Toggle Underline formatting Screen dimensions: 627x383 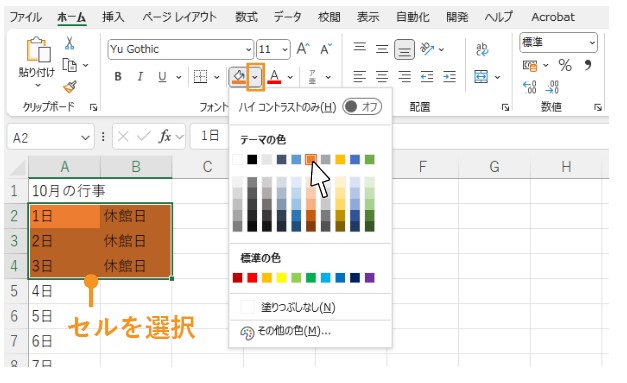coord(162,76)
